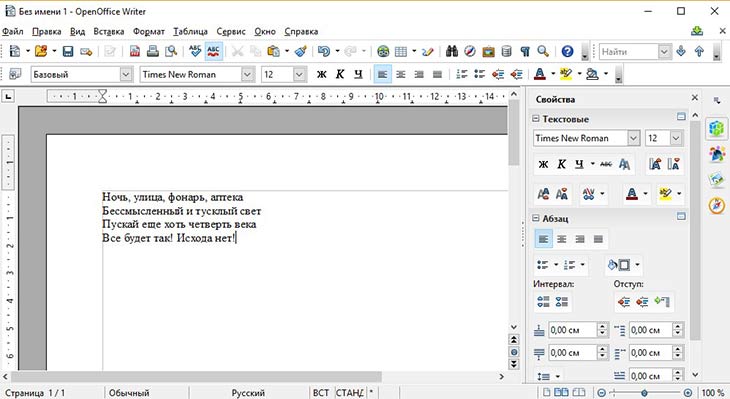Toggle Justified alignment in formatting toolbar

(x=437, y=74)
